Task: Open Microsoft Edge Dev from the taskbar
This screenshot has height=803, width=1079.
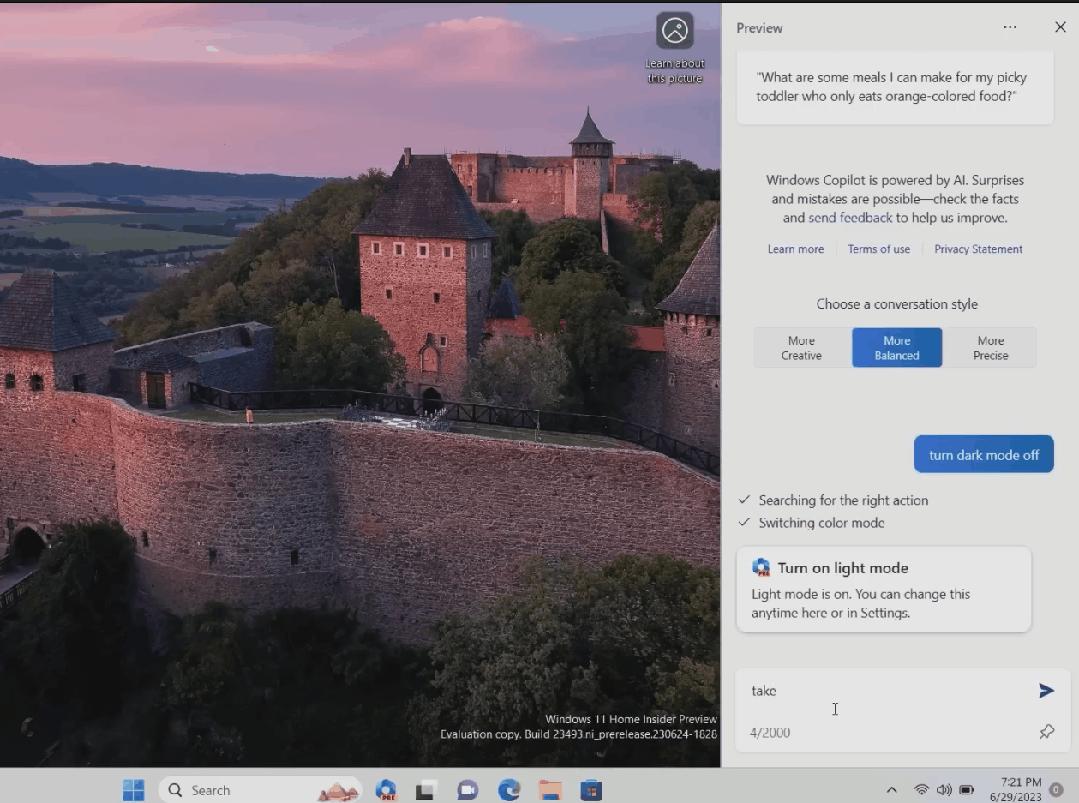Action: 385,790
